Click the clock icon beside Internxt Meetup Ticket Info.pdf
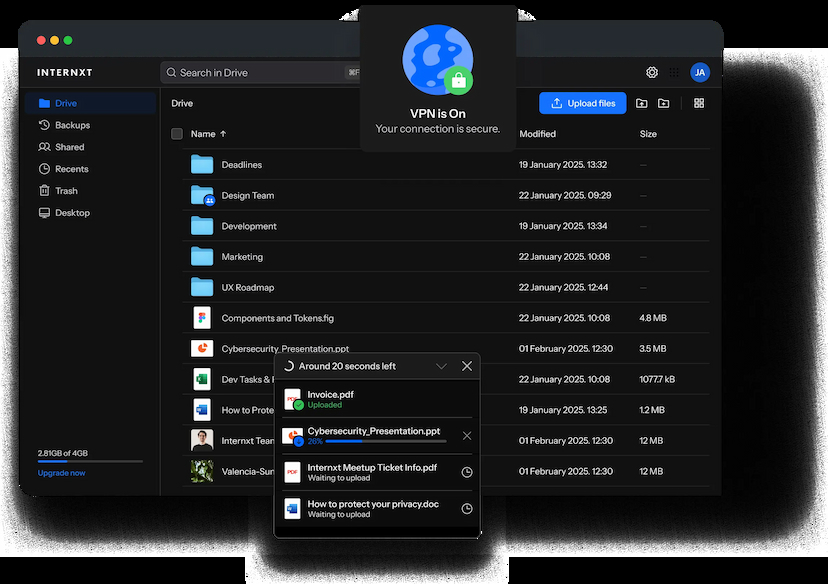The height and width of the screenshot is (584, 828). point(467,472)
